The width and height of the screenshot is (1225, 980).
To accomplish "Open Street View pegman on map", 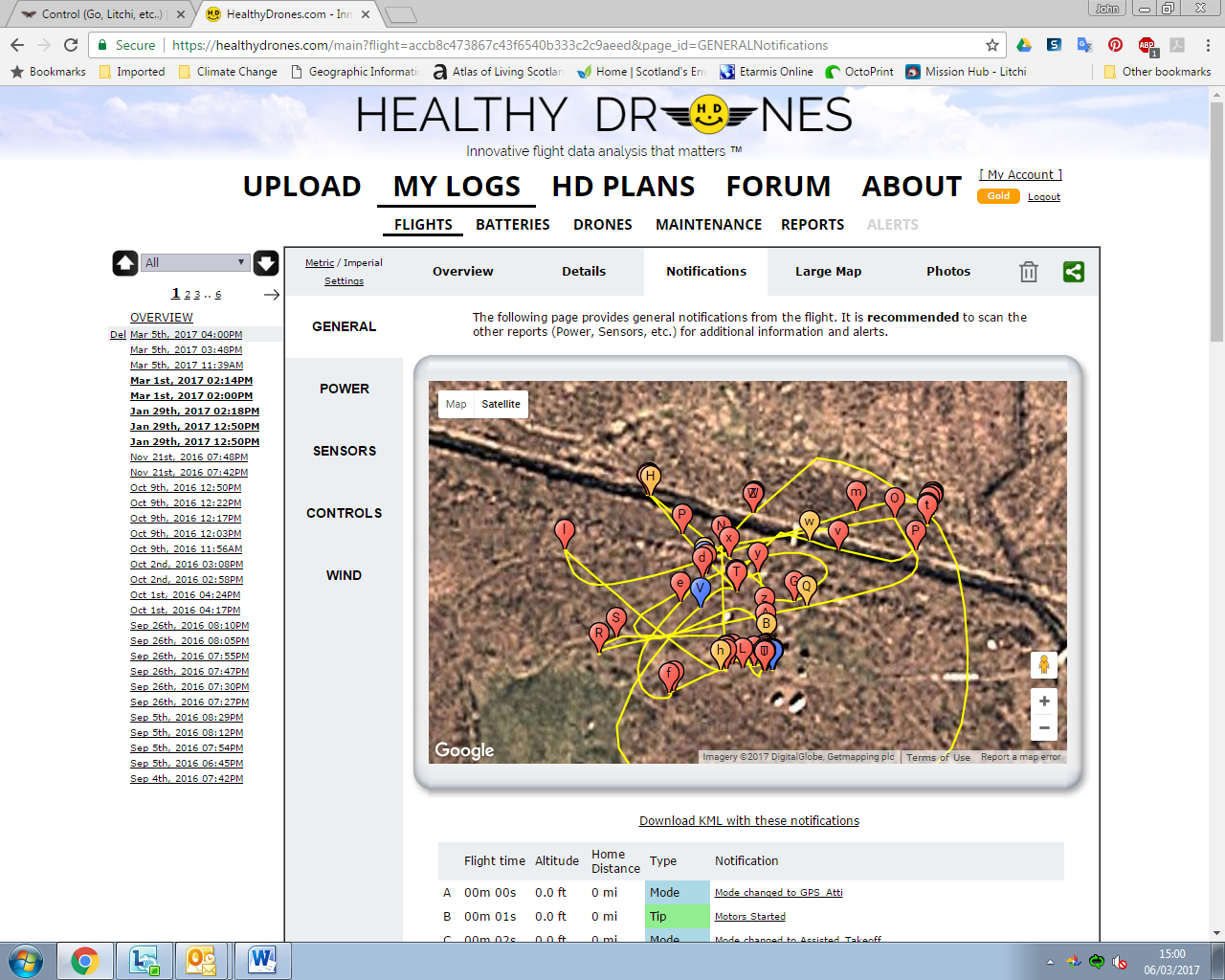I will point(1044,664).
